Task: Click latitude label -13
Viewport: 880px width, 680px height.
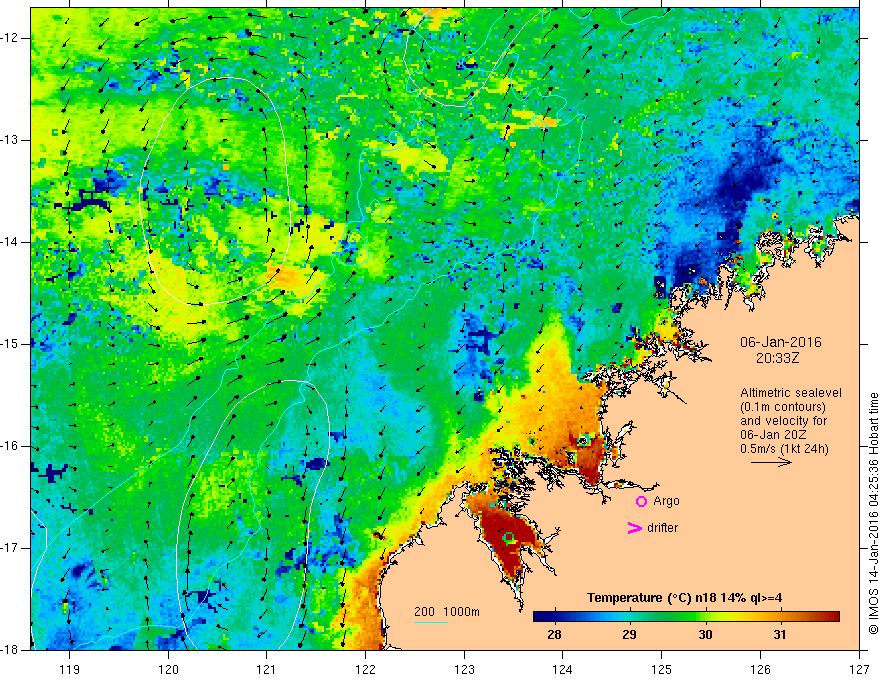Action: 10,140
